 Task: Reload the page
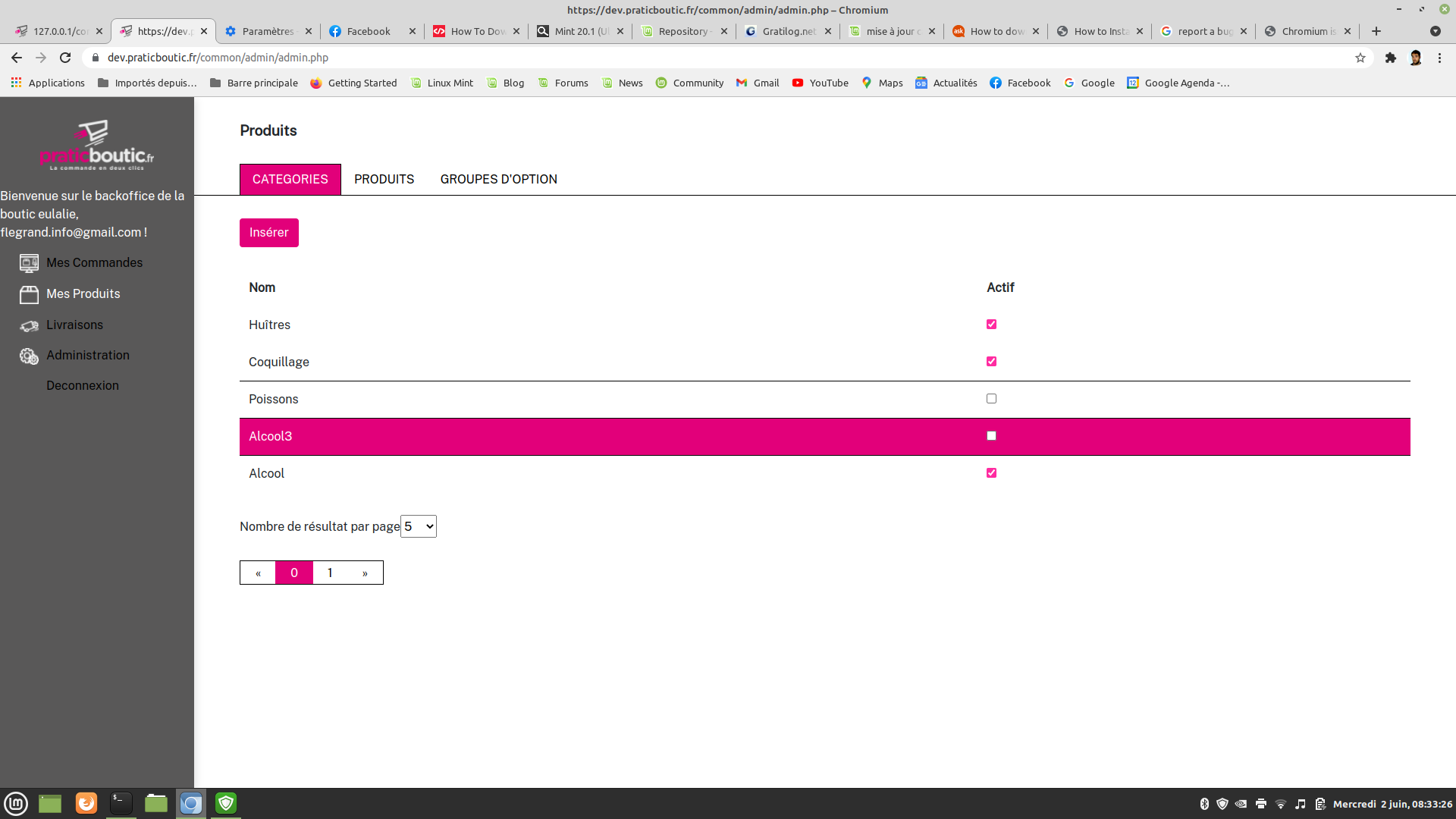[x=65, y=58]
